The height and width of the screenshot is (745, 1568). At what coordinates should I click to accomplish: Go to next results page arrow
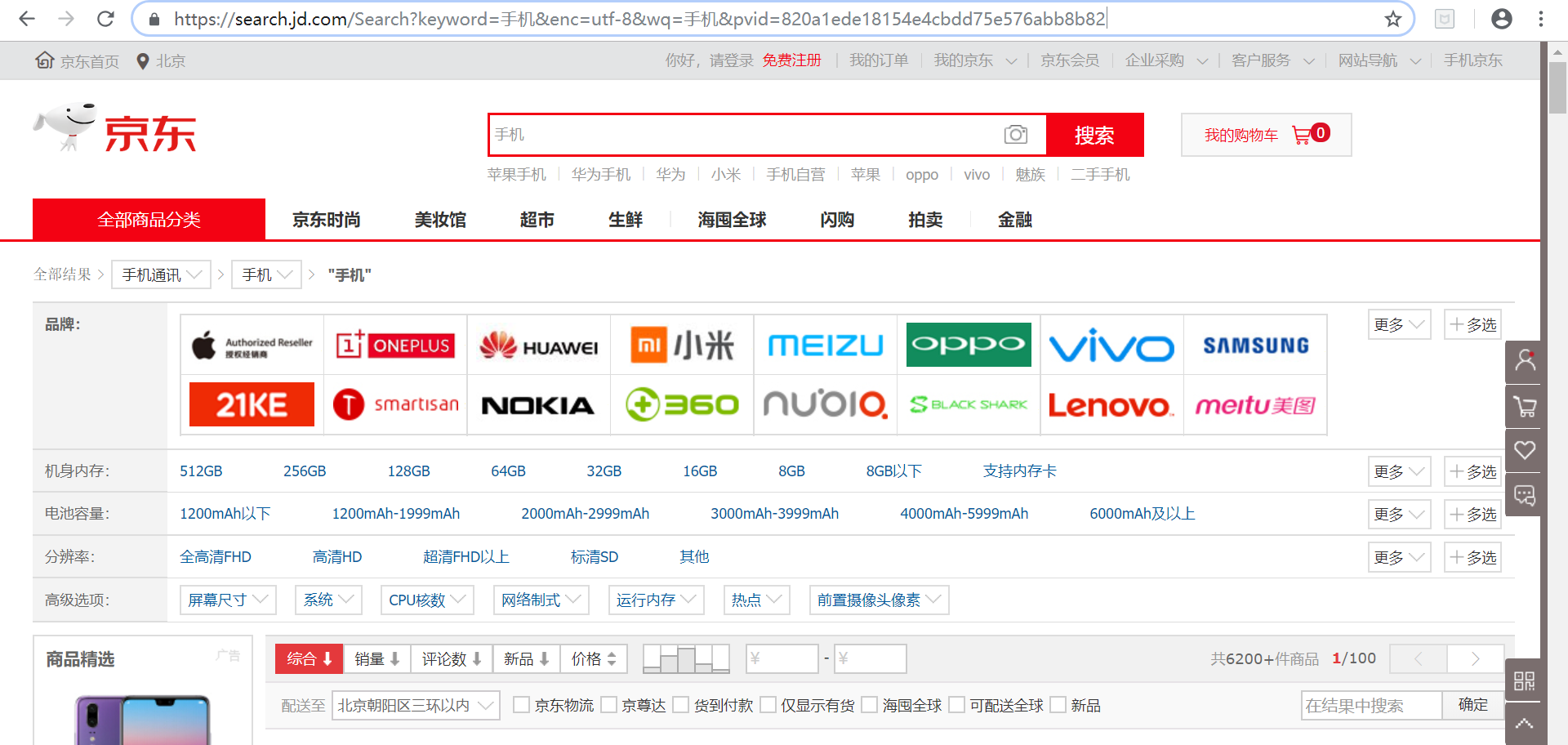click(x=1475, y=658)
